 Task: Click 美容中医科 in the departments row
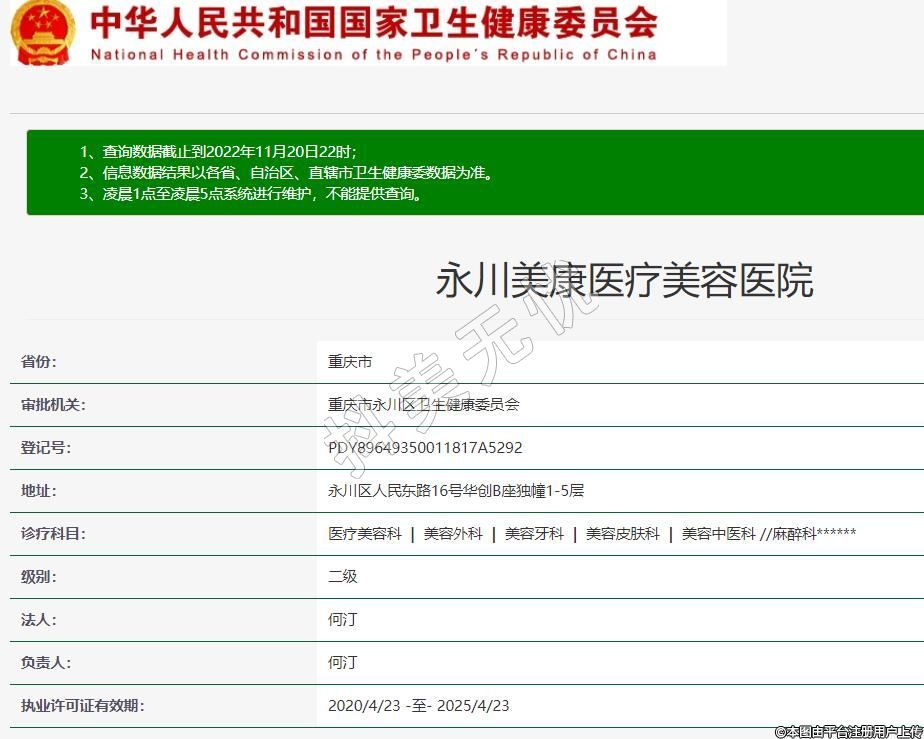pos(718,534)
